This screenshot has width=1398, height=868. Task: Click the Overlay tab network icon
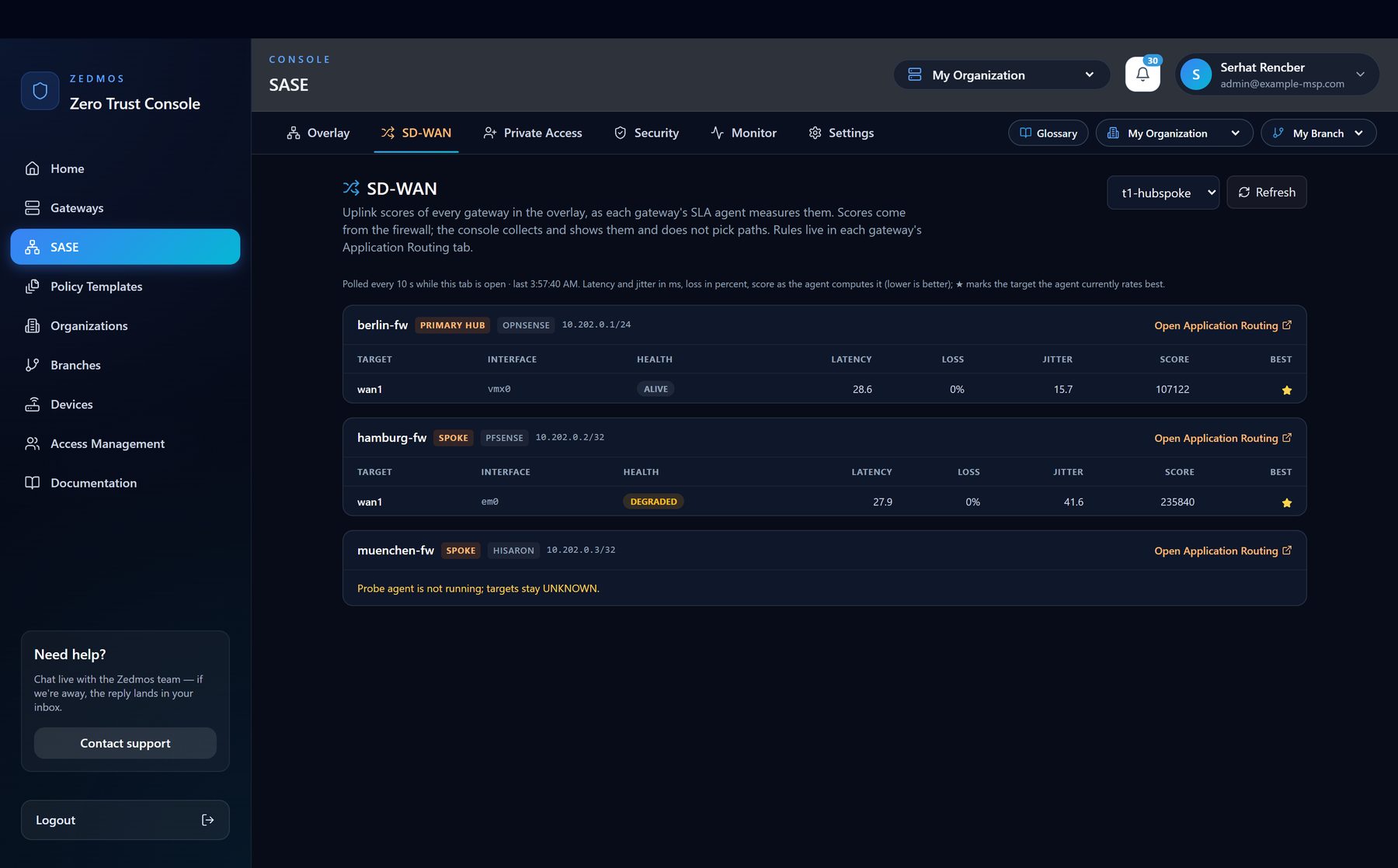click(x=293, y=133)
